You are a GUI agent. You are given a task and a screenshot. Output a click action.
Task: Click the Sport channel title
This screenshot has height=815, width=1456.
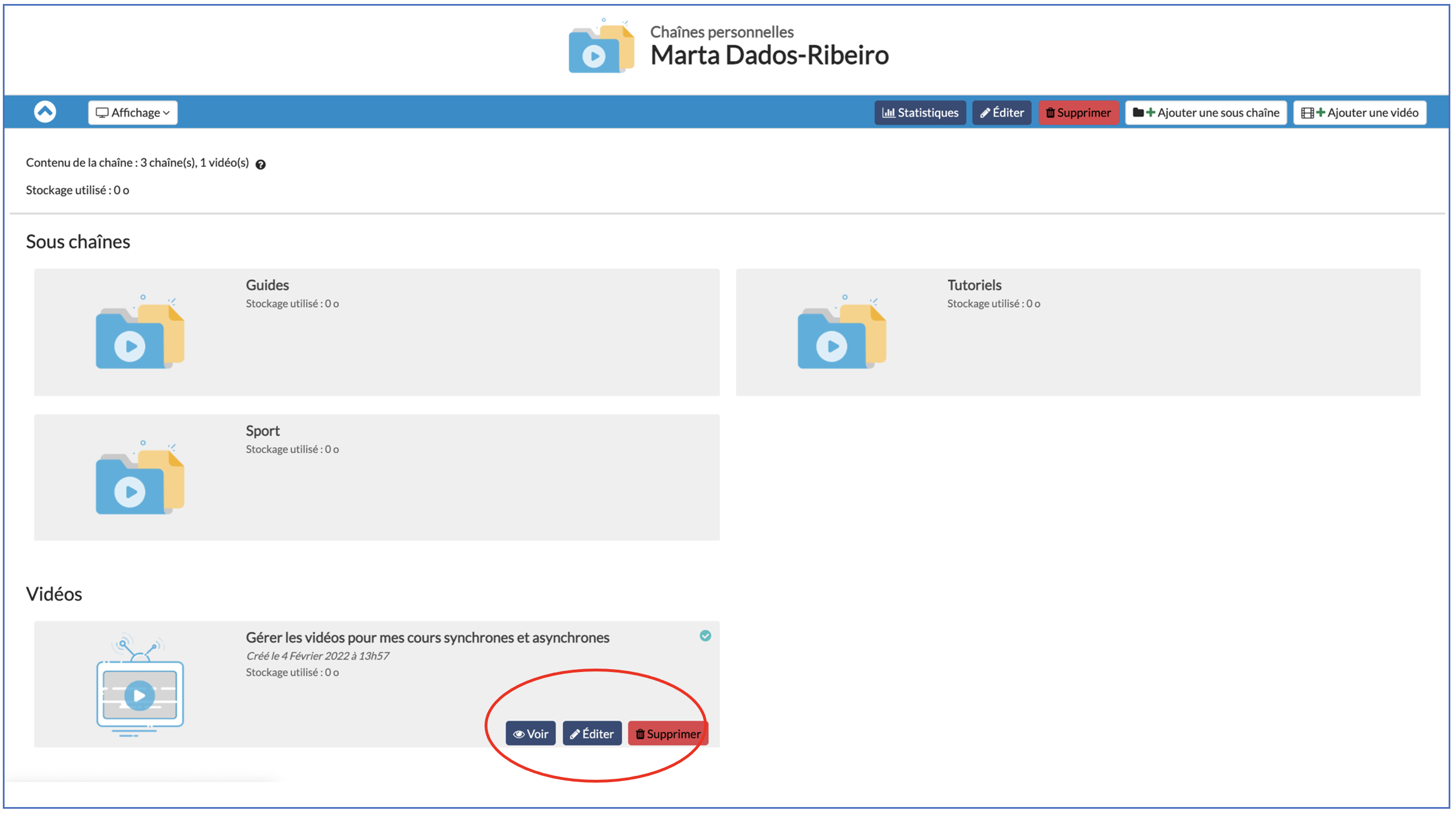(x=262, y=431)
